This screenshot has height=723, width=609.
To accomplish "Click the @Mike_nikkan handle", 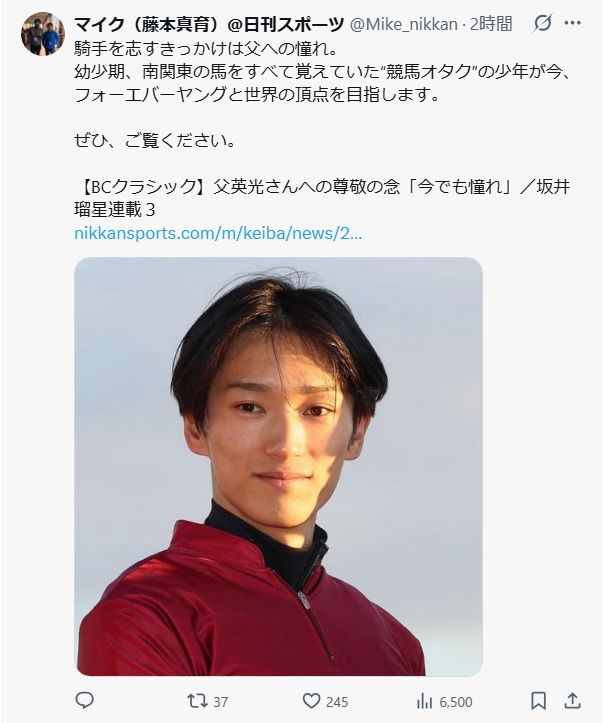I will (404, 24).
